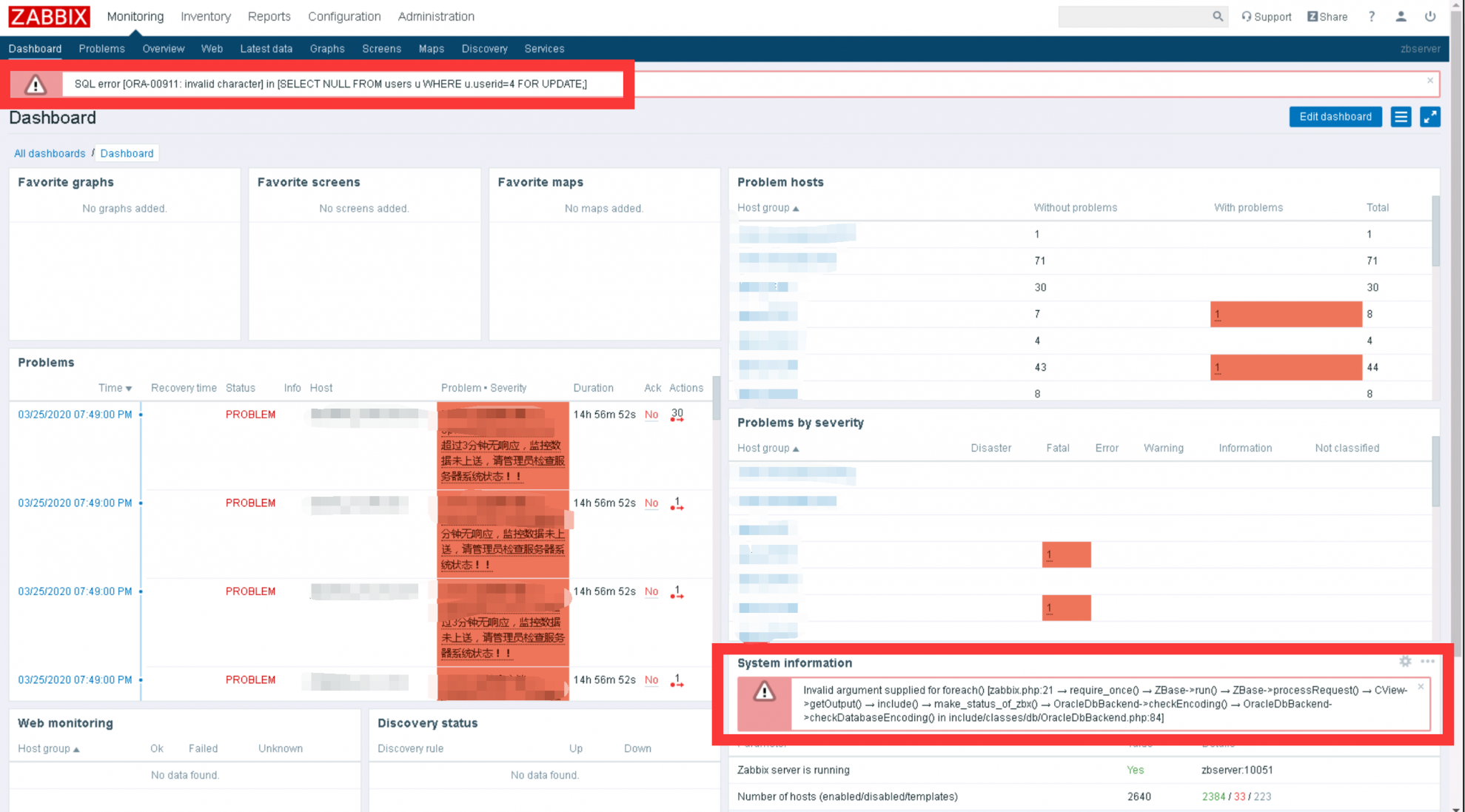
Task: Toggle fullscreen dashboard view icon
Action: pyautogui.click(x=1429, y=117)
